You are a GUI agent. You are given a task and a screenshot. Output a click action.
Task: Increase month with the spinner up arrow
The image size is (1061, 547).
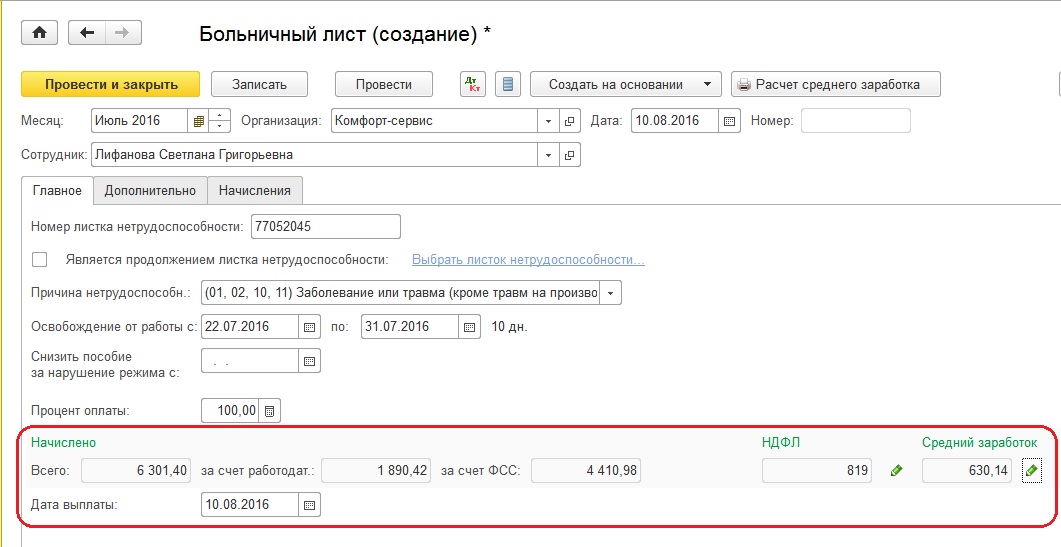pos(219,116)
